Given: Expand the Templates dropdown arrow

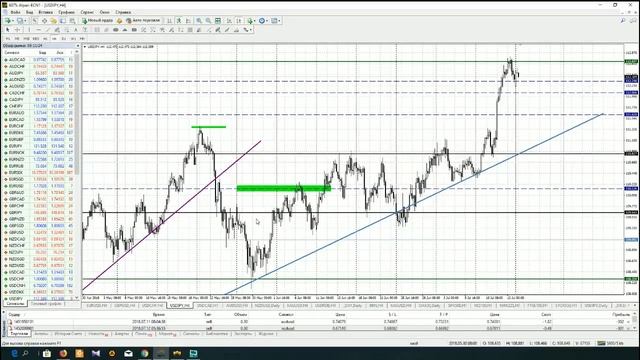Looking at the screenshot, I should coord(280,20).
